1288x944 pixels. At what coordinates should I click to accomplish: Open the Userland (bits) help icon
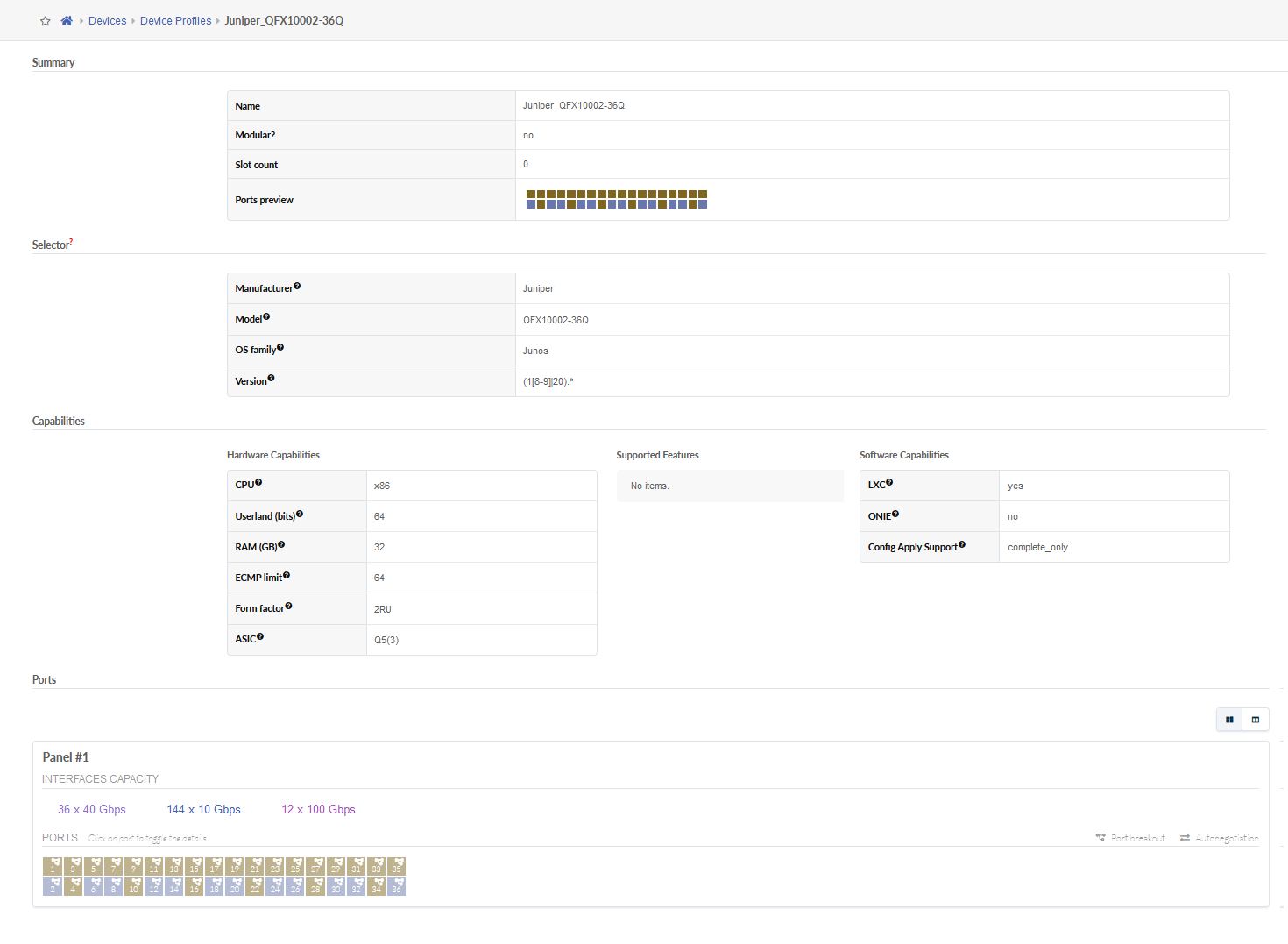(x=300, y=514)
